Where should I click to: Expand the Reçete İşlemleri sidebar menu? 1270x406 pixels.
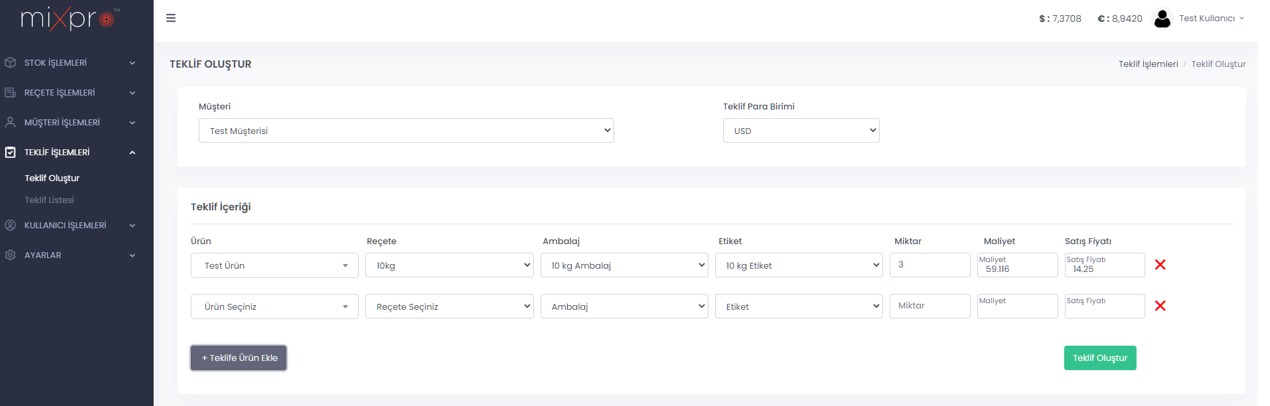[x=70, y=93]
